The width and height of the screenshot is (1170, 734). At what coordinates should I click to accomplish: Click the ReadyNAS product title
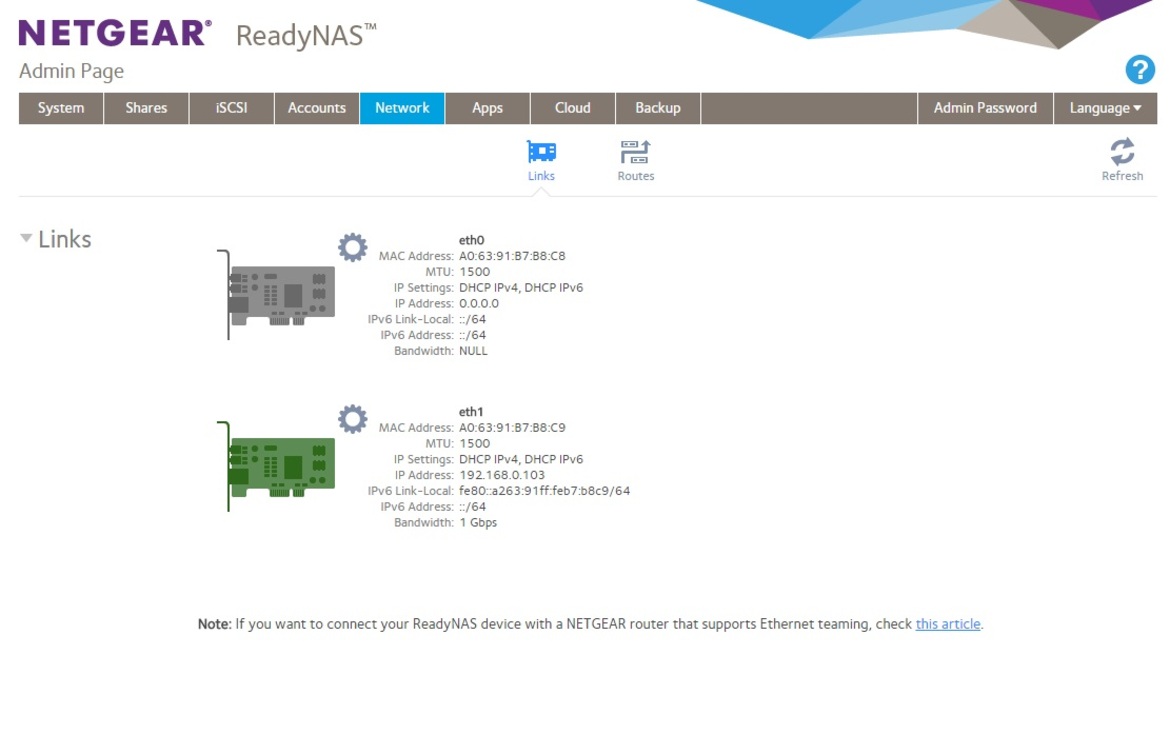click(x=306, y=35)
